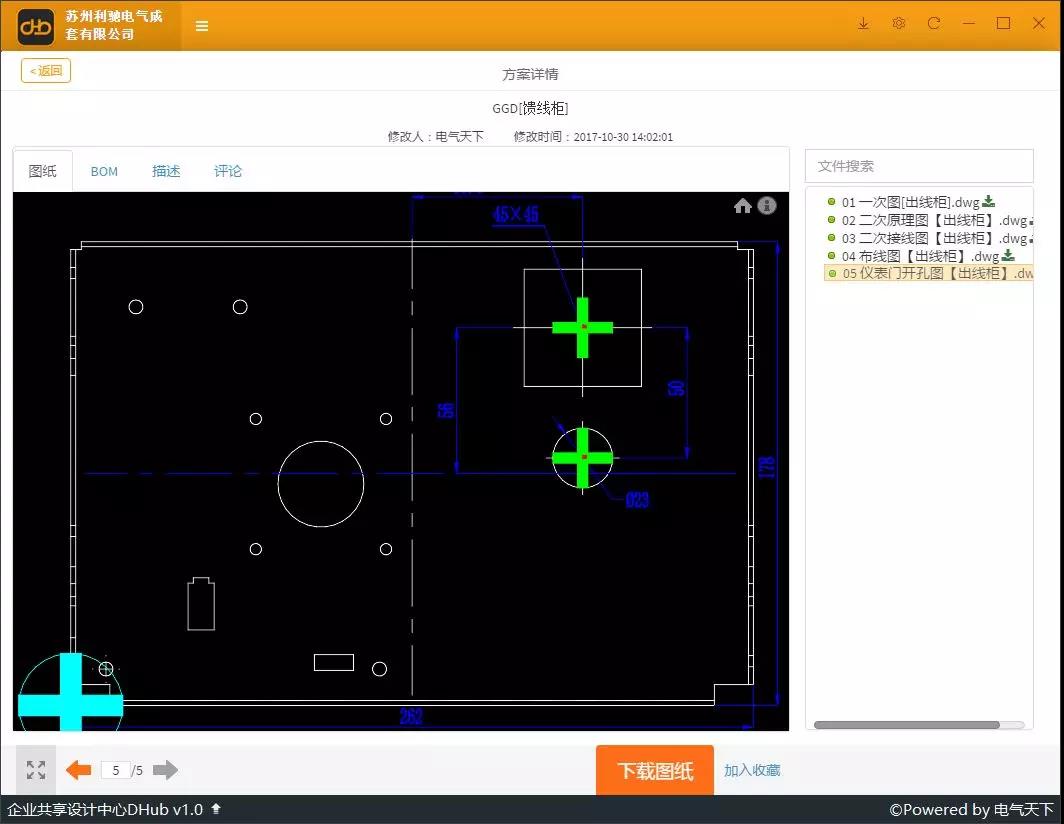This screenshot has width=1064, height=824.
Task: Click the GGD[馈线柜] title text
Action: click(530, 108)
